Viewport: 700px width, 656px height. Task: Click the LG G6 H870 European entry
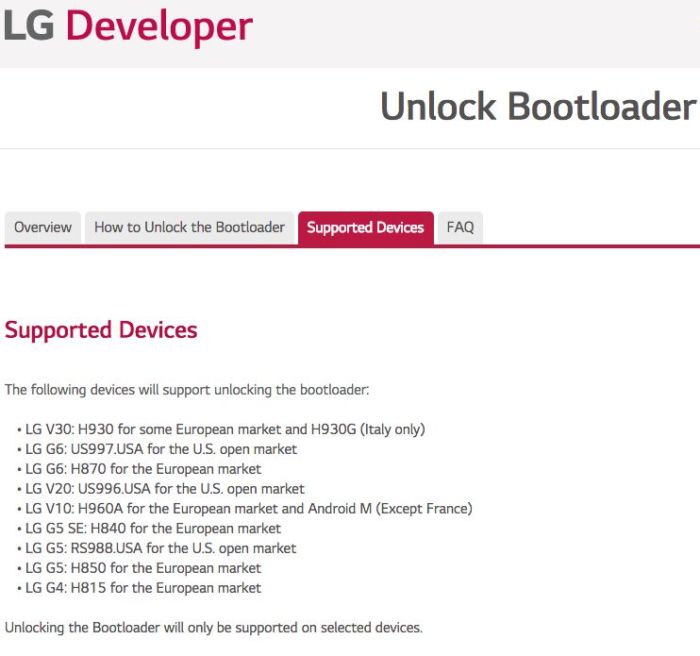point(143,469)
